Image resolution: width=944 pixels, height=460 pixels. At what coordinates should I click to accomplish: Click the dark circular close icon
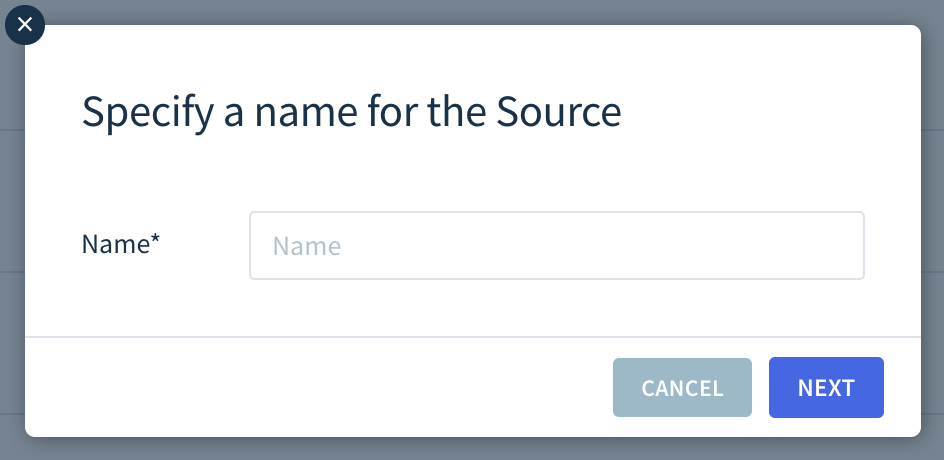click(x=25, y=25)
